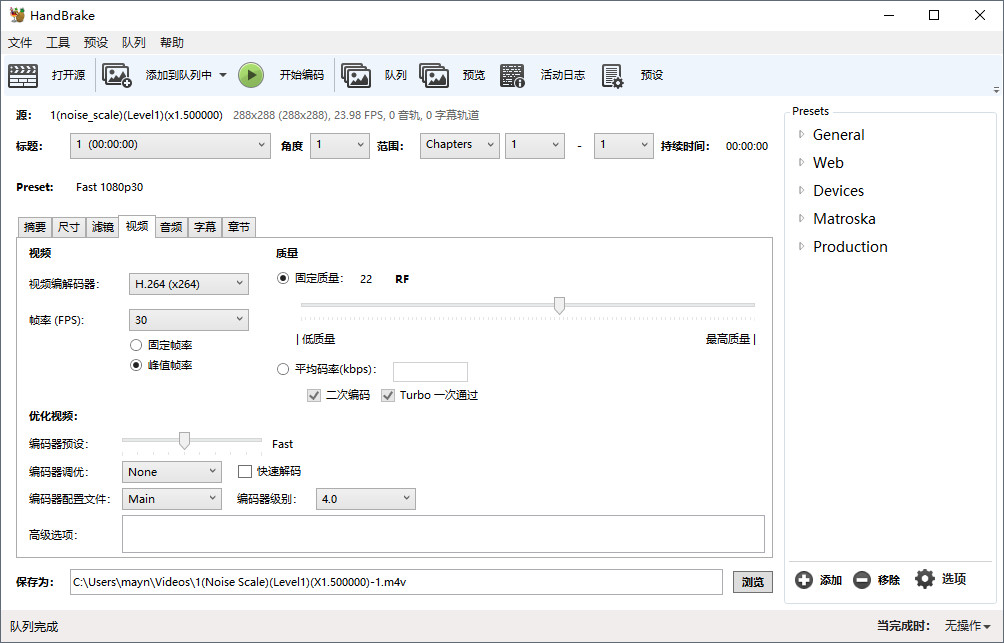Enable the 快速解码 checkbox
Image resolution: width=1004 pixels, height=643 pixels.
coord(244,471)
